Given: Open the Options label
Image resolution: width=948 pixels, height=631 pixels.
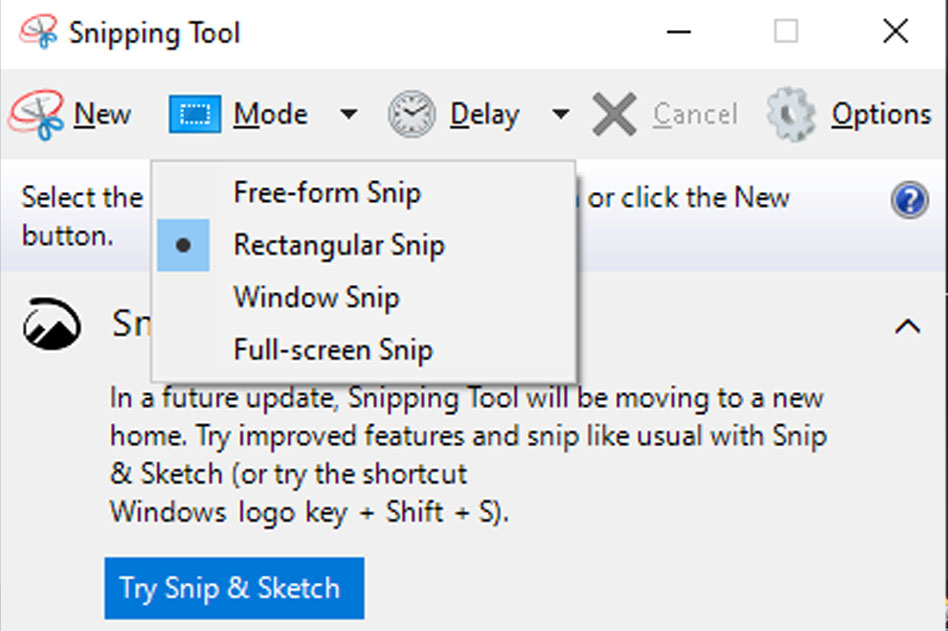Looking at the screenshot, I should tap(881, 115).
